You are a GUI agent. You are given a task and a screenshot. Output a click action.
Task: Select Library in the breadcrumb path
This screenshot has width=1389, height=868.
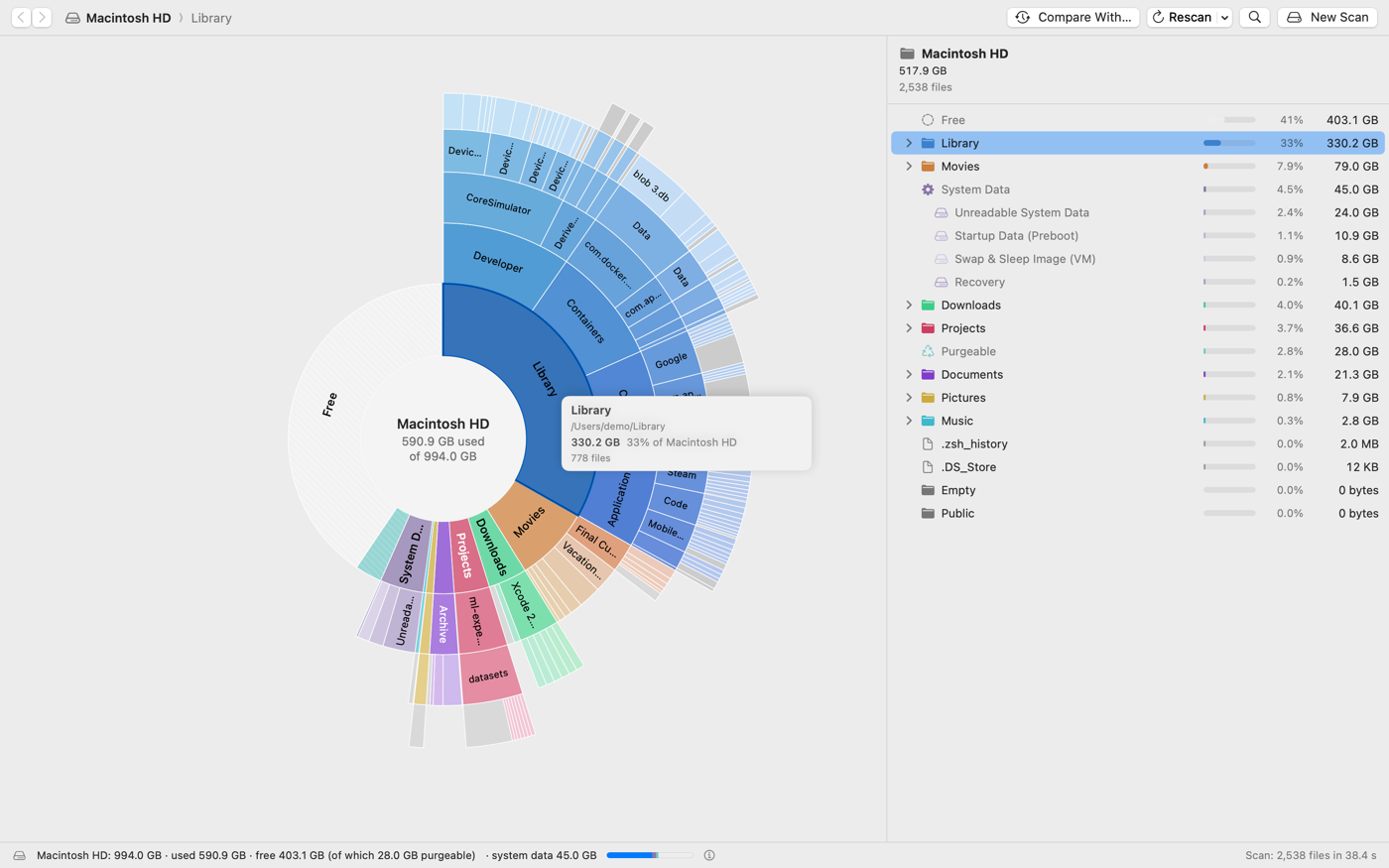(x=211, y=18)
